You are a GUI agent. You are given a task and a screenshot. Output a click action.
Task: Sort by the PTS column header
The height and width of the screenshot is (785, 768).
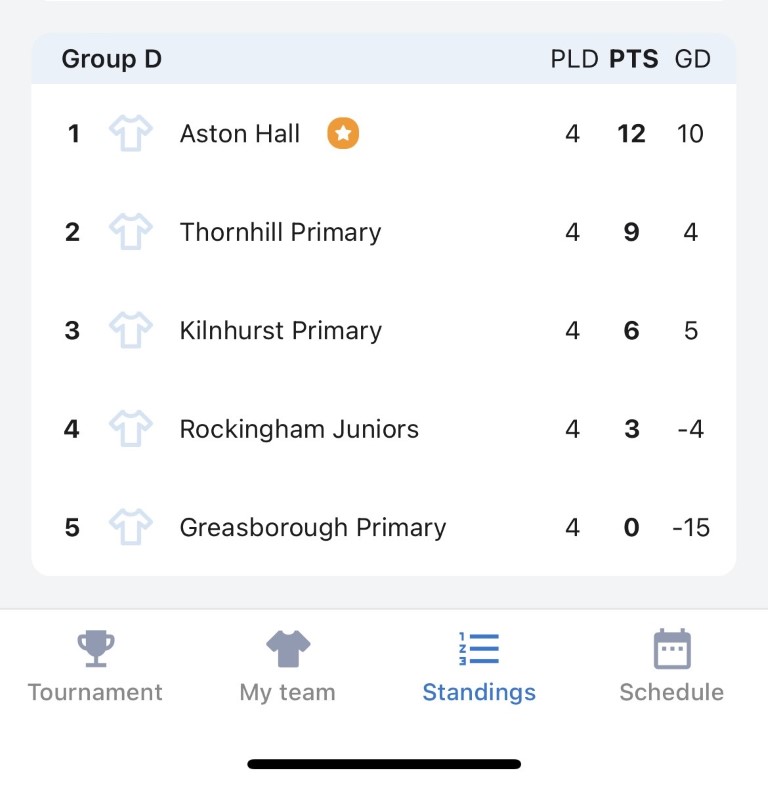click(x=633, y=59)
